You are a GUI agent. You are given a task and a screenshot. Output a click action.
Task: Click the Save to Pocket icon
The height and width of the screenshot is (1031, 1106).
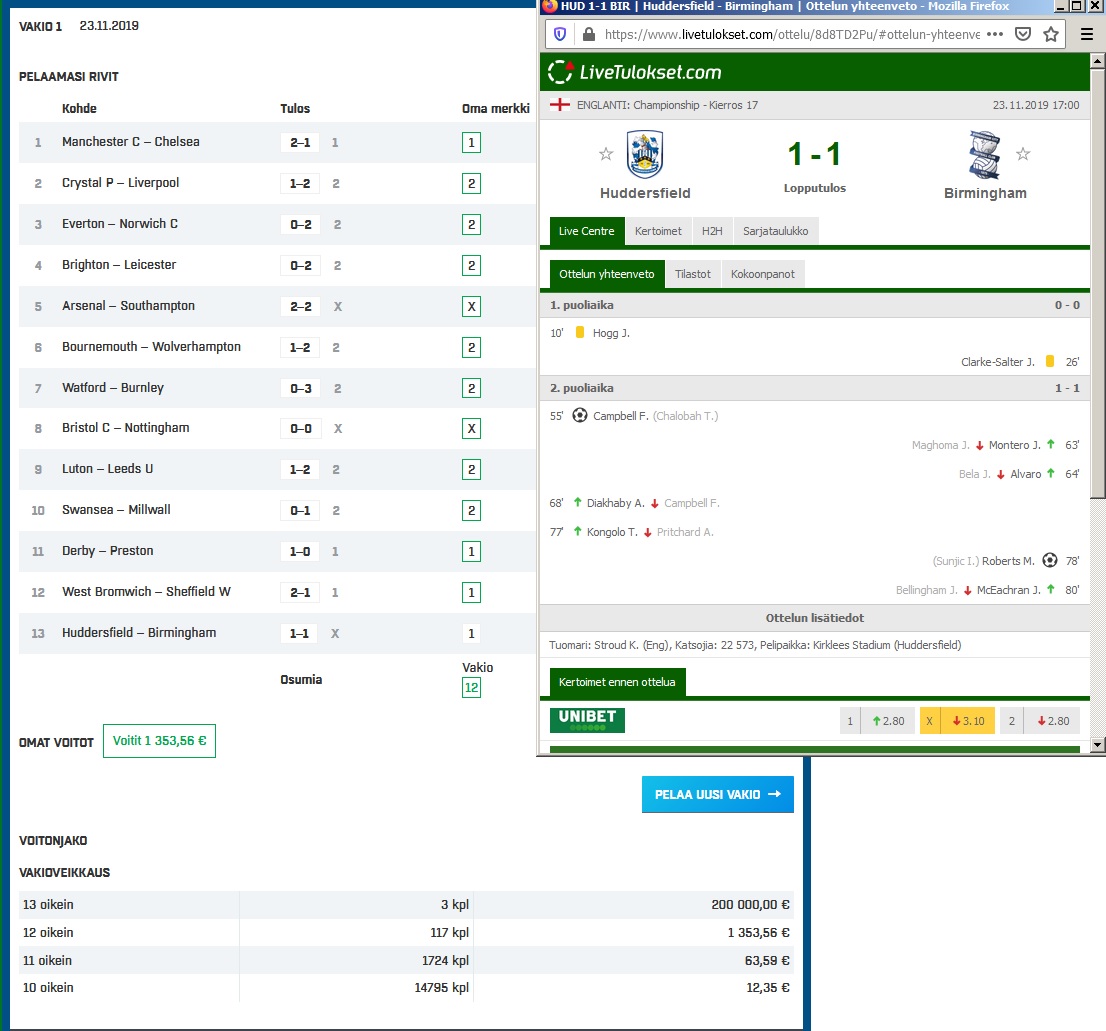coord(1023,34)
